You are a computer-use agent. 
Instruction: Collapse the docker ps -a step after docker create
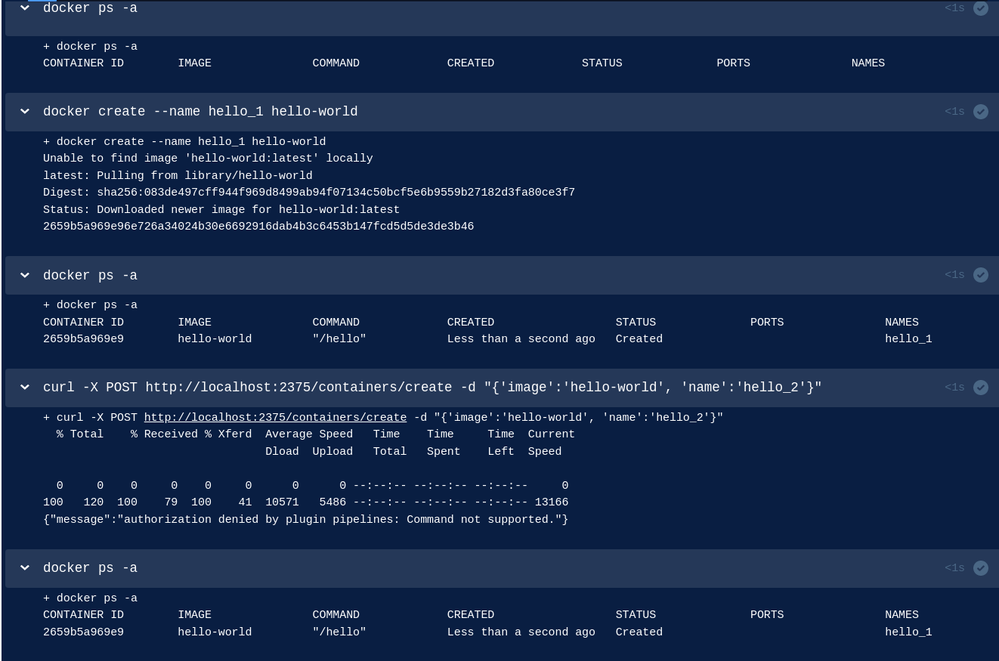point(25,275)
